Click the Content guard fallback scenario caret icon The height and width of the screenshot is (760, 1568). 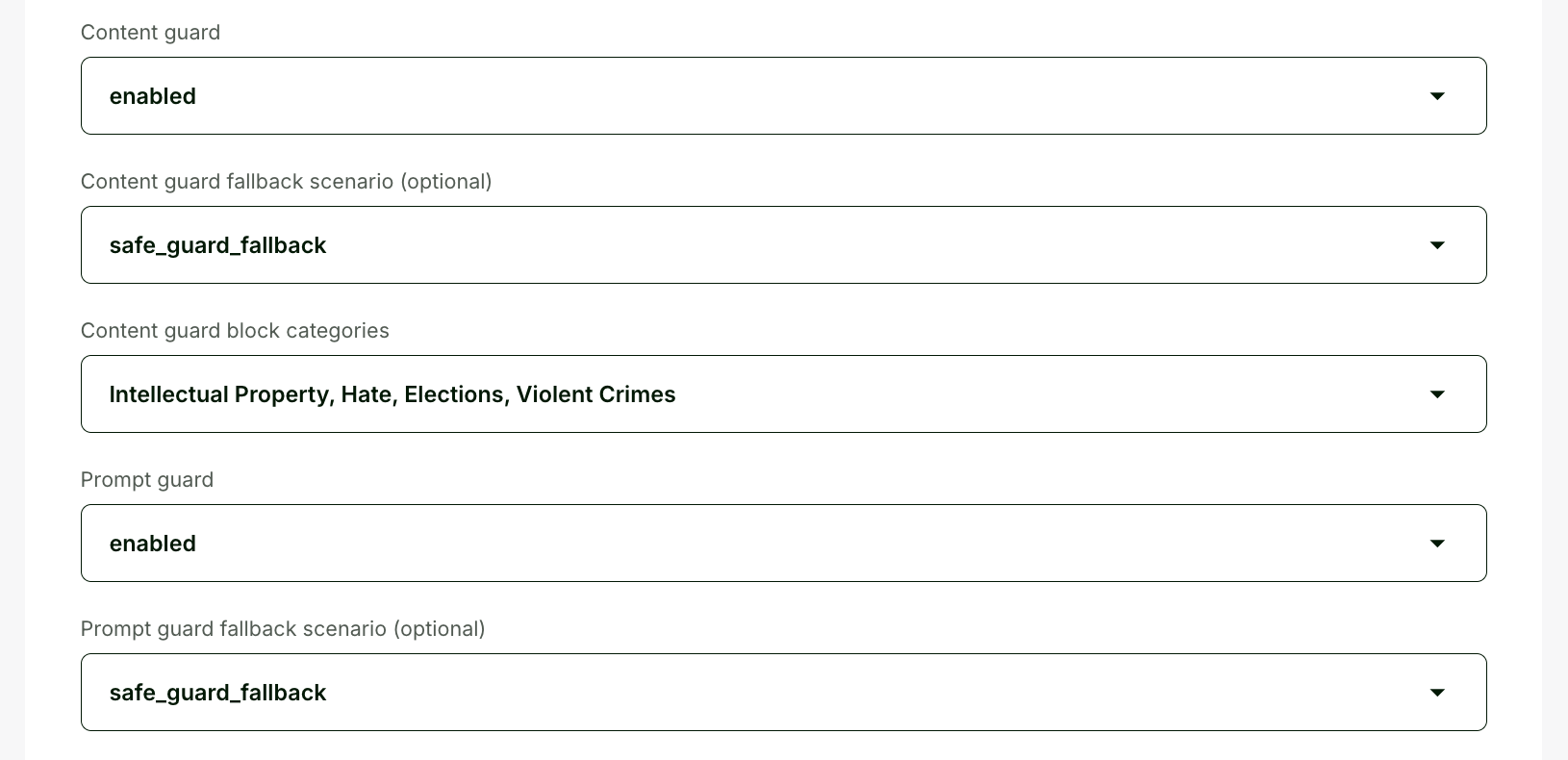pyautogui.click(x=1437, y=245)
